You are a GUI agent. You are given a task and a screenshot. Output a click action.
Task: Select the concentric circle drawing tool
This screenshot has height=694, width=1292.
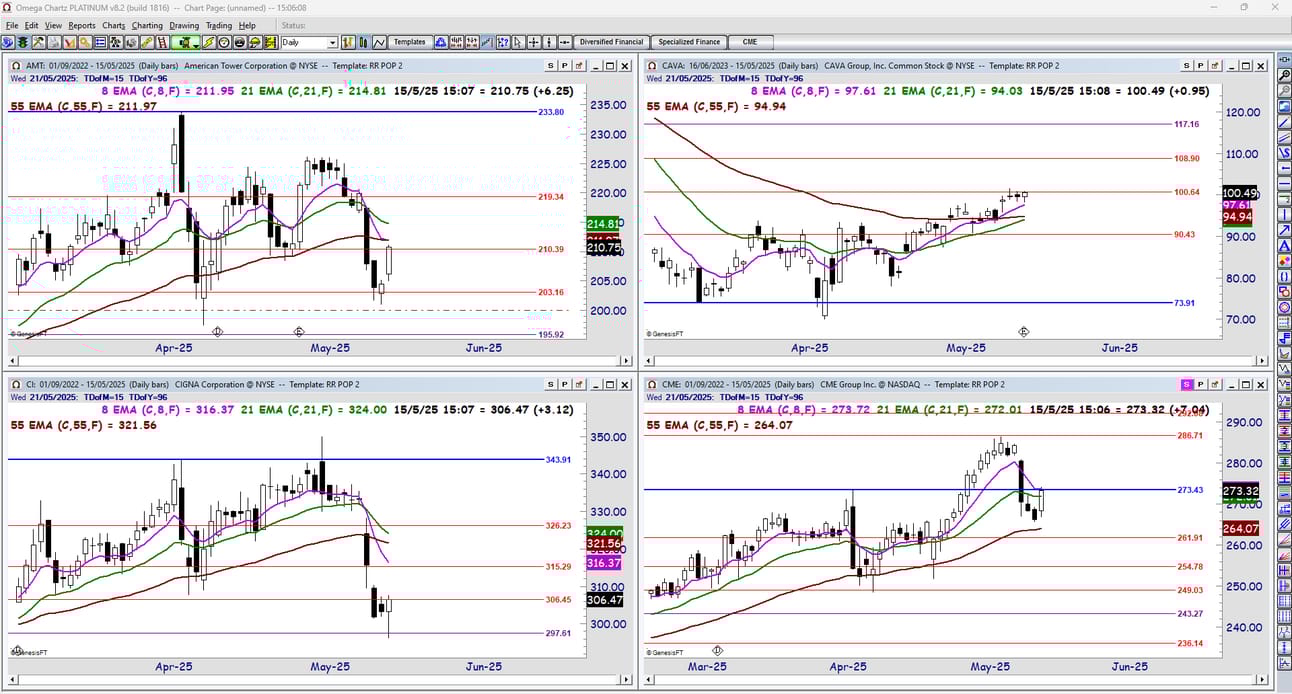click(1282, 307)
